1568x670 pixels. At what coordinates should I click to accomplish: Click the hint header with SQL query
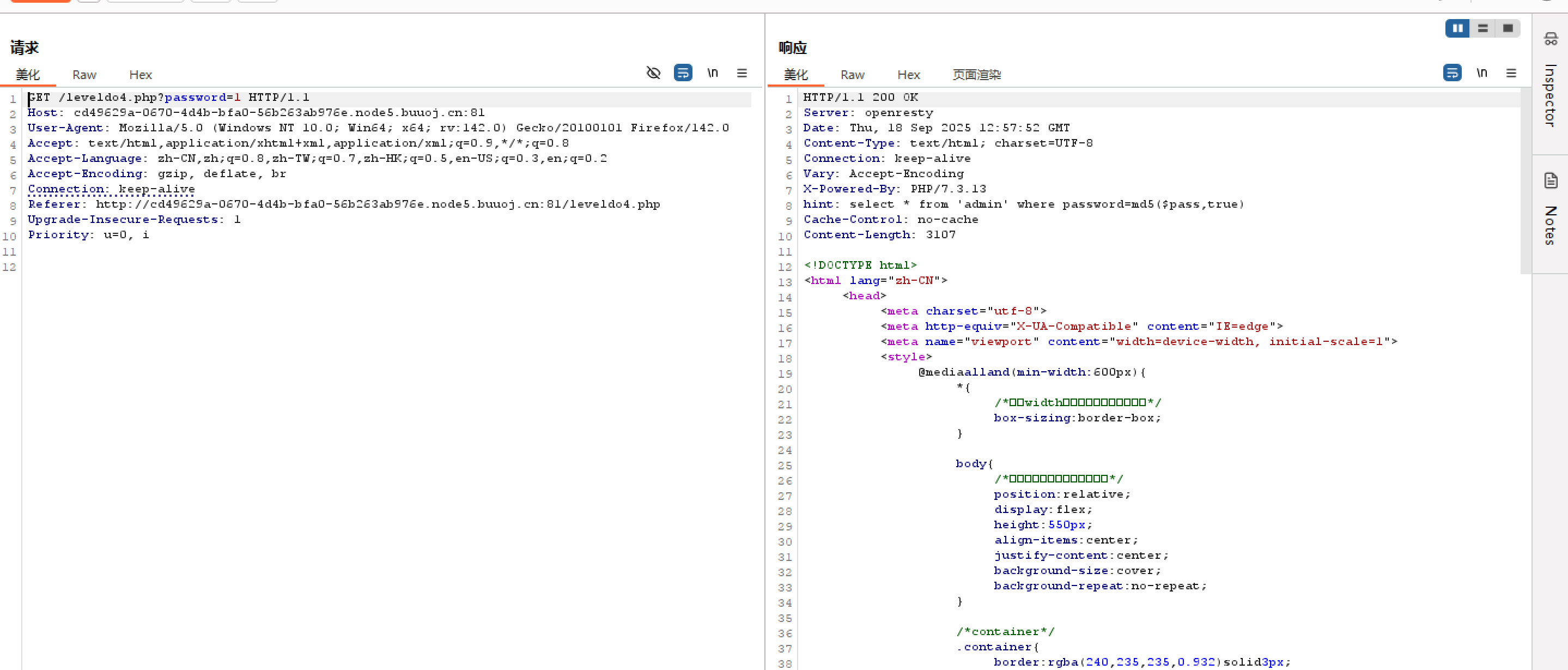click(x=1024, y=204)
